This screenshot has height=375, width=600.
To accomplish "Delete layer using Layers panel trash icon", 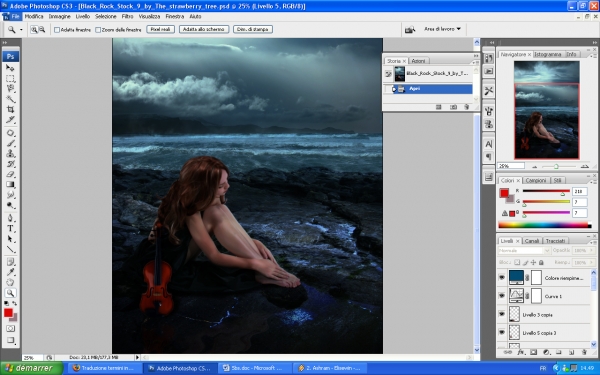I will [584, 352].
